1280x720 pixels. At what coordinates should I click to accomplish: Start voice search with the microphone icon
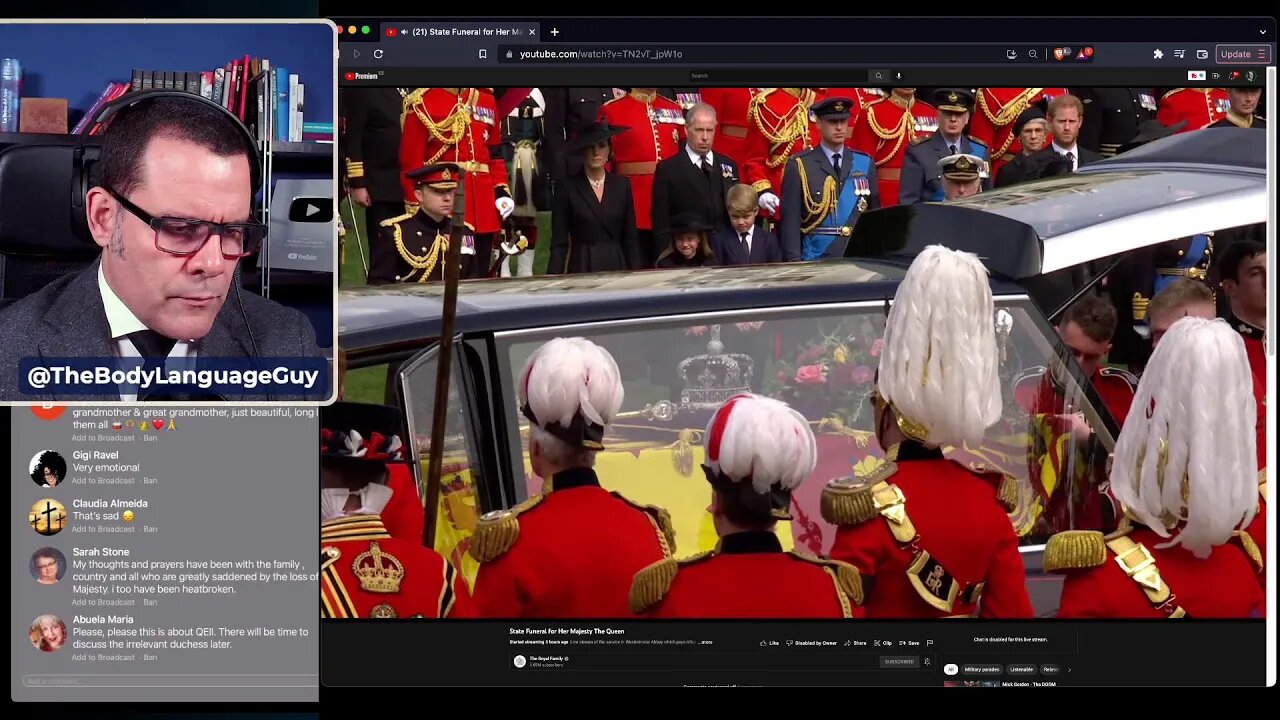point(898,76)
